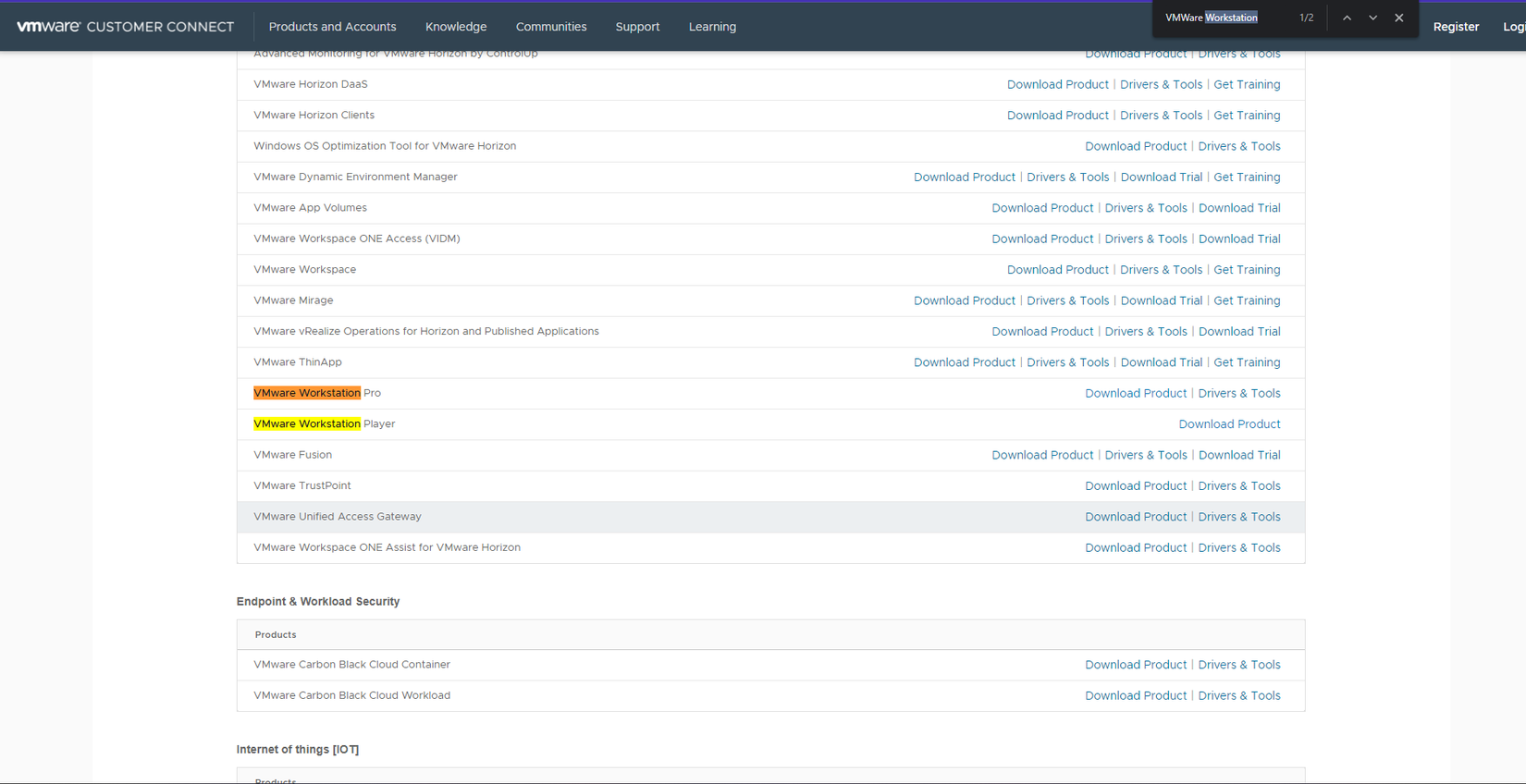Image resolution: width=1526 pixels, height=784 pixels.
Task: Open Drivers & Tools for Workspace ONE Assist
Action: pyautogui.click(x=1239, y=548)
